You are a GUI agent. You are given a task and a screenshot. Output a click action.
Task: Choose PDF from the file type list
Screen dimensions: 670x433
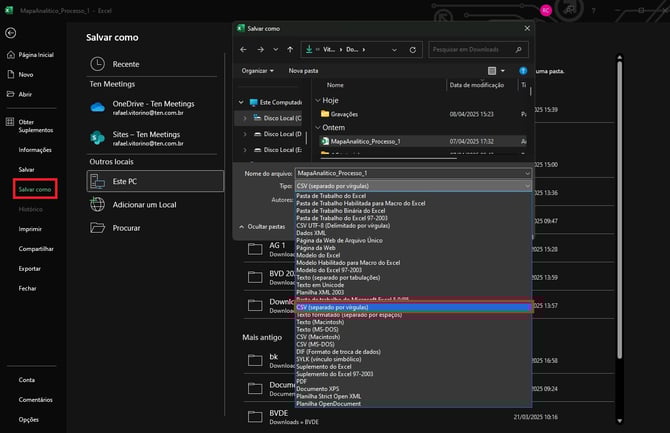[x=303, y=381]
